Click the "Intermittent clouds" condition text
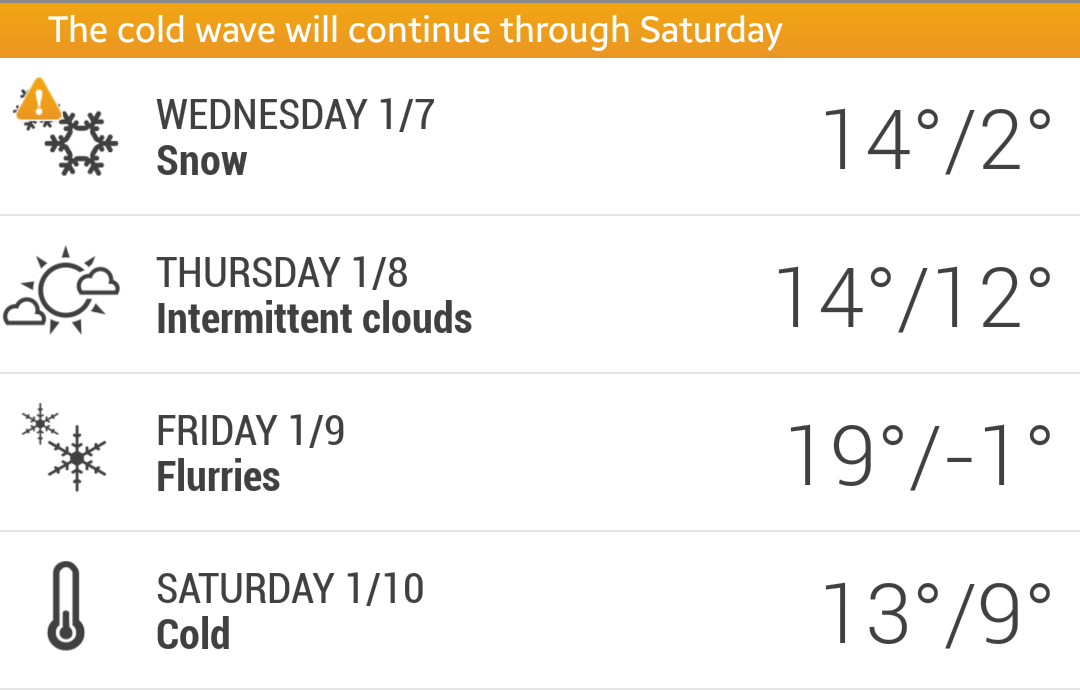The height and width of the screenshot is (690, 1080). [x=314, y=319]
